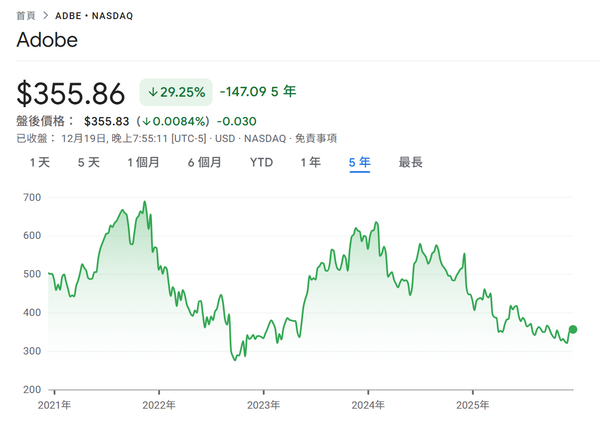Image resolution: width=600 pixels, height=421 pixels.
Task: Switch to the 6 個月 range tab
Action: (205, 162)
